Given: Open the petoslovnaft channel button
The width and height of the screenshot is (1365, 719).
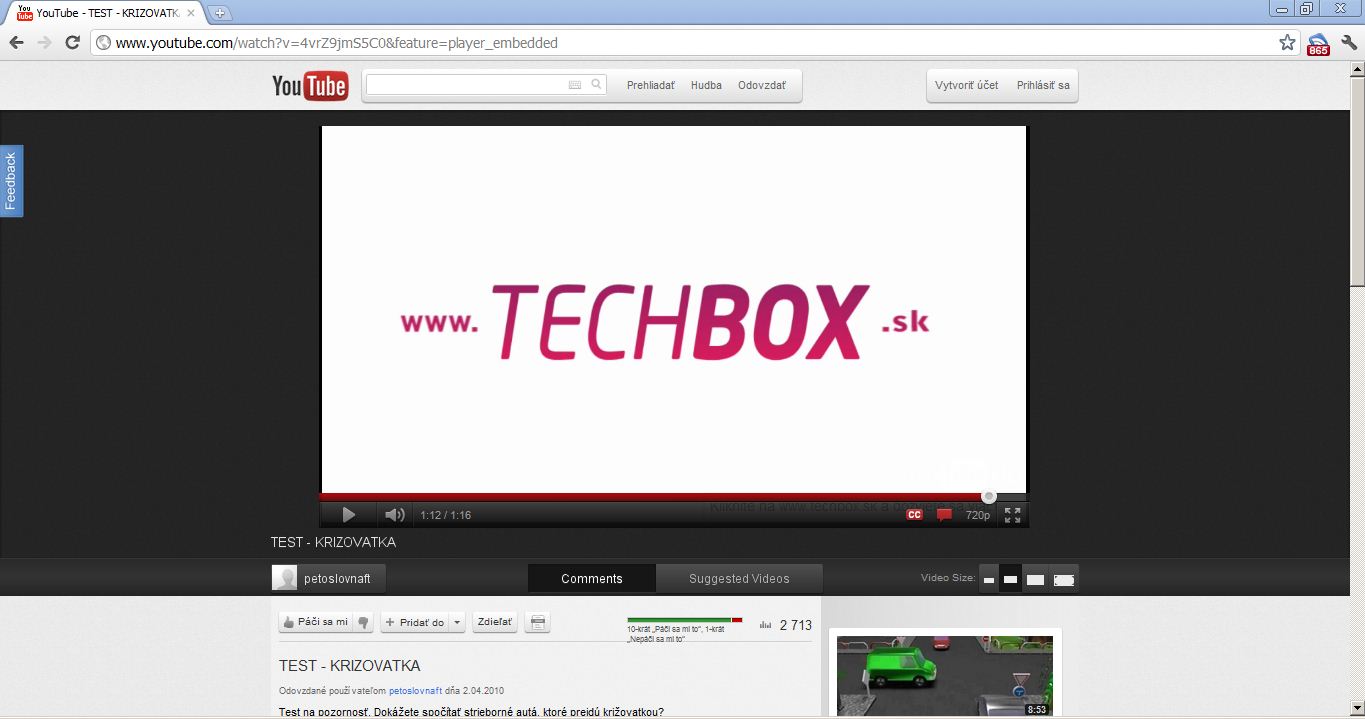Looking at the screenshot, I should tap(328, 578).
